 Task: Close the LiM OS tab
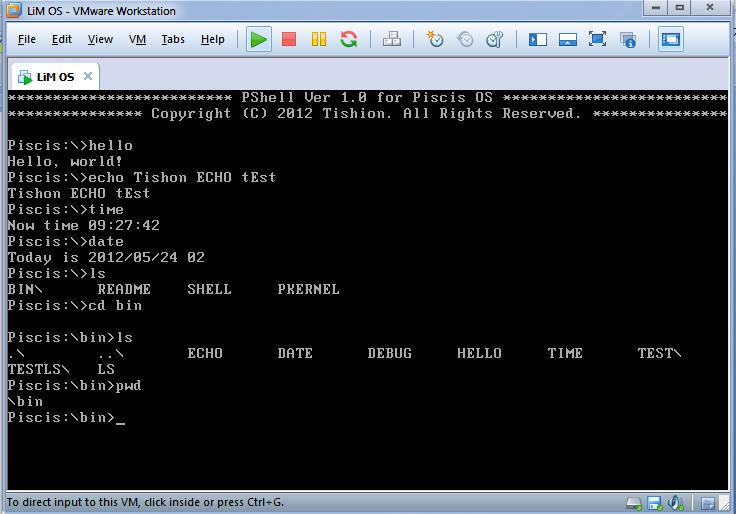88,76
